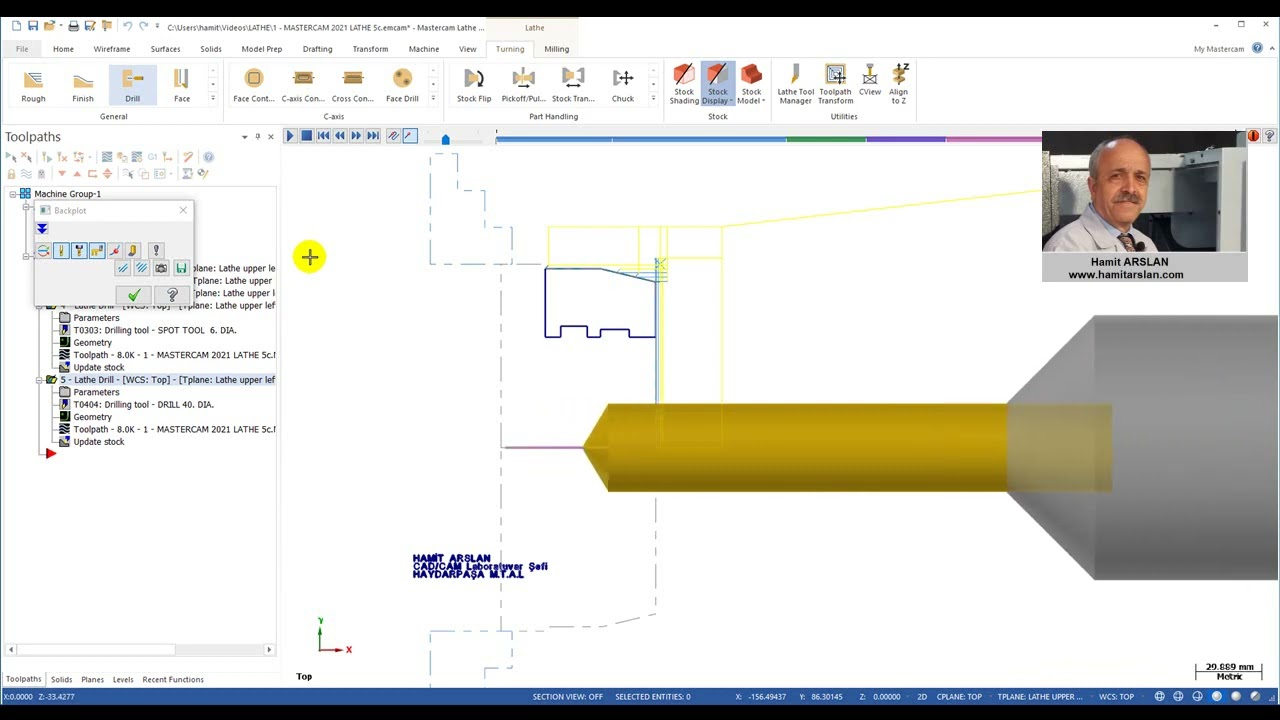Adjust the backplot speed slider

(445, 139)
